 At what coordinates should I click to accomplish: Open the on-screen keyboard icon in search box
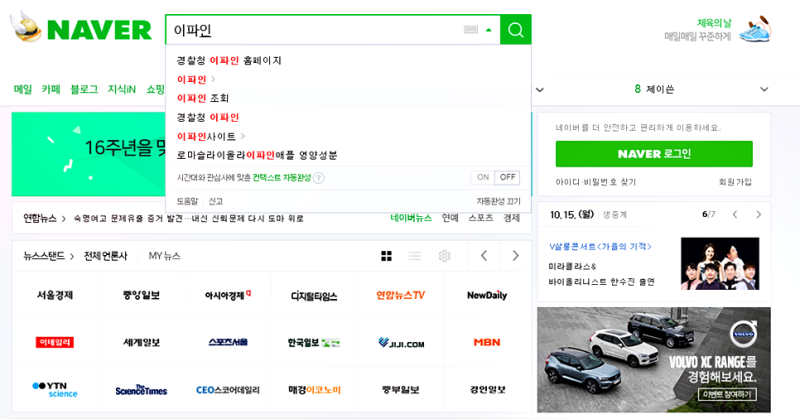point(470,30)
